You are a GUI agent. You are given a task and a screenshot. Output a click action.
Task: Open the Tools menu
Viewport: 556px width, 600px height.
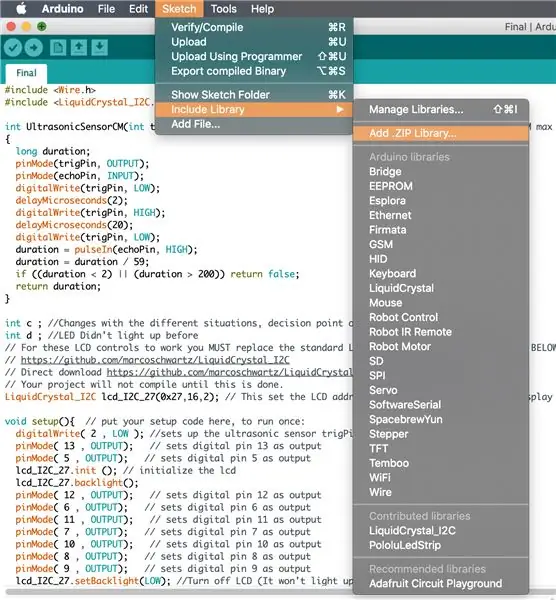223,8
